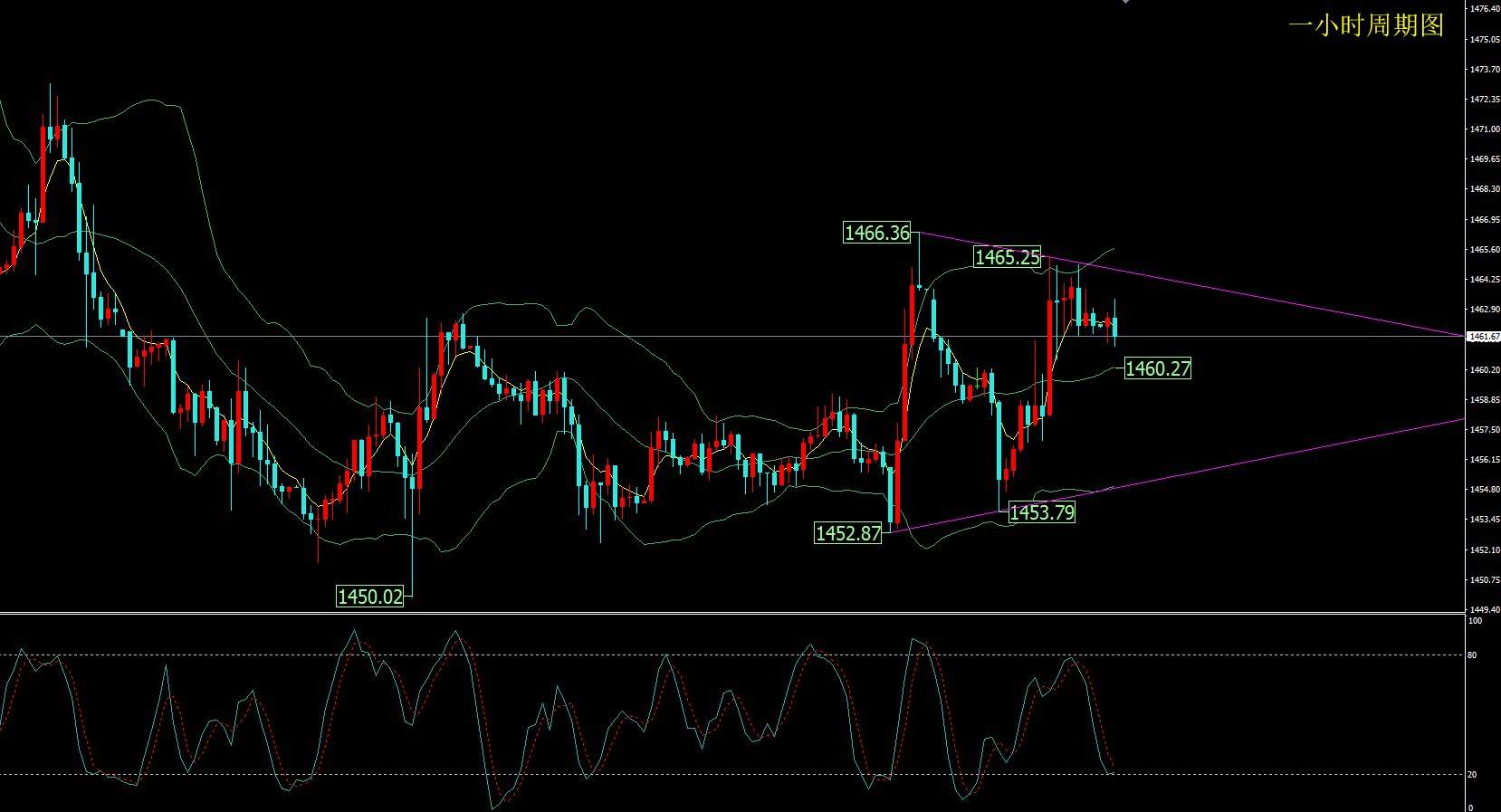The image size is (1501, 812).
Task: Click the 1472.35 price axis value
Action: point(1485,100)
